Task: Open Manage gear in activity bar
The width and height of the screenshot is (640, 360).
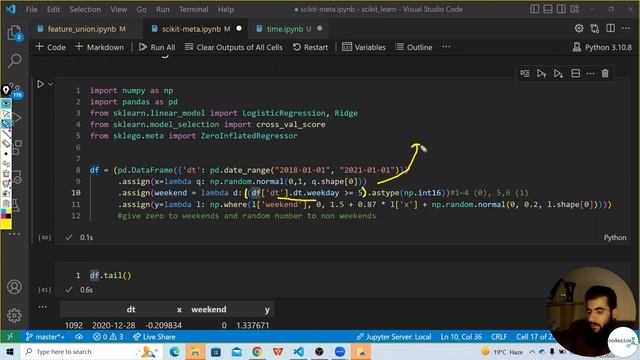Action: 14,315
